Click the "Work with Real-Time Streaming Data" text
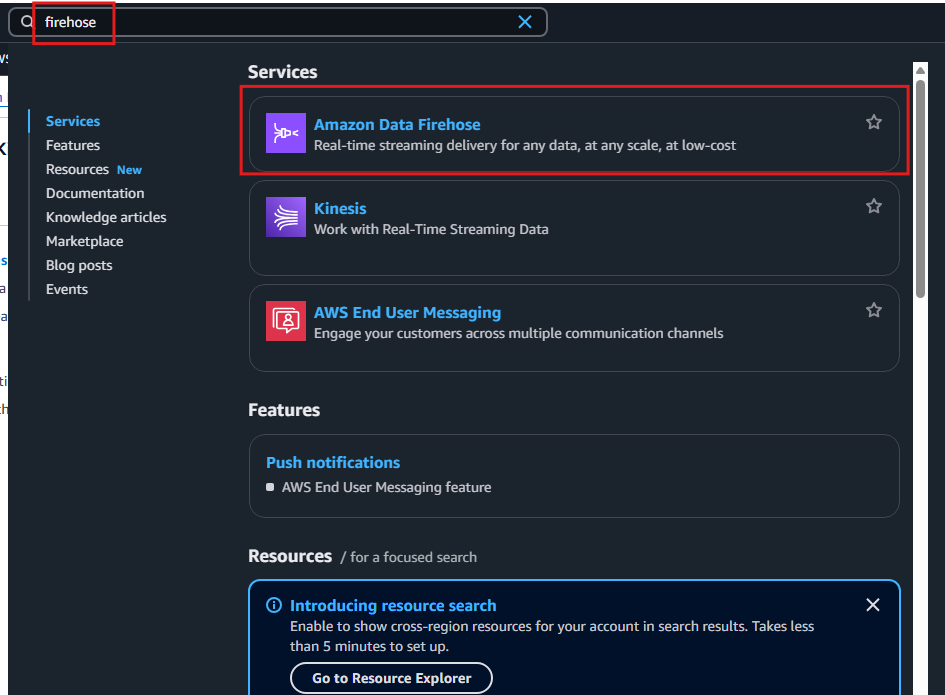 [x=431, y=229]
